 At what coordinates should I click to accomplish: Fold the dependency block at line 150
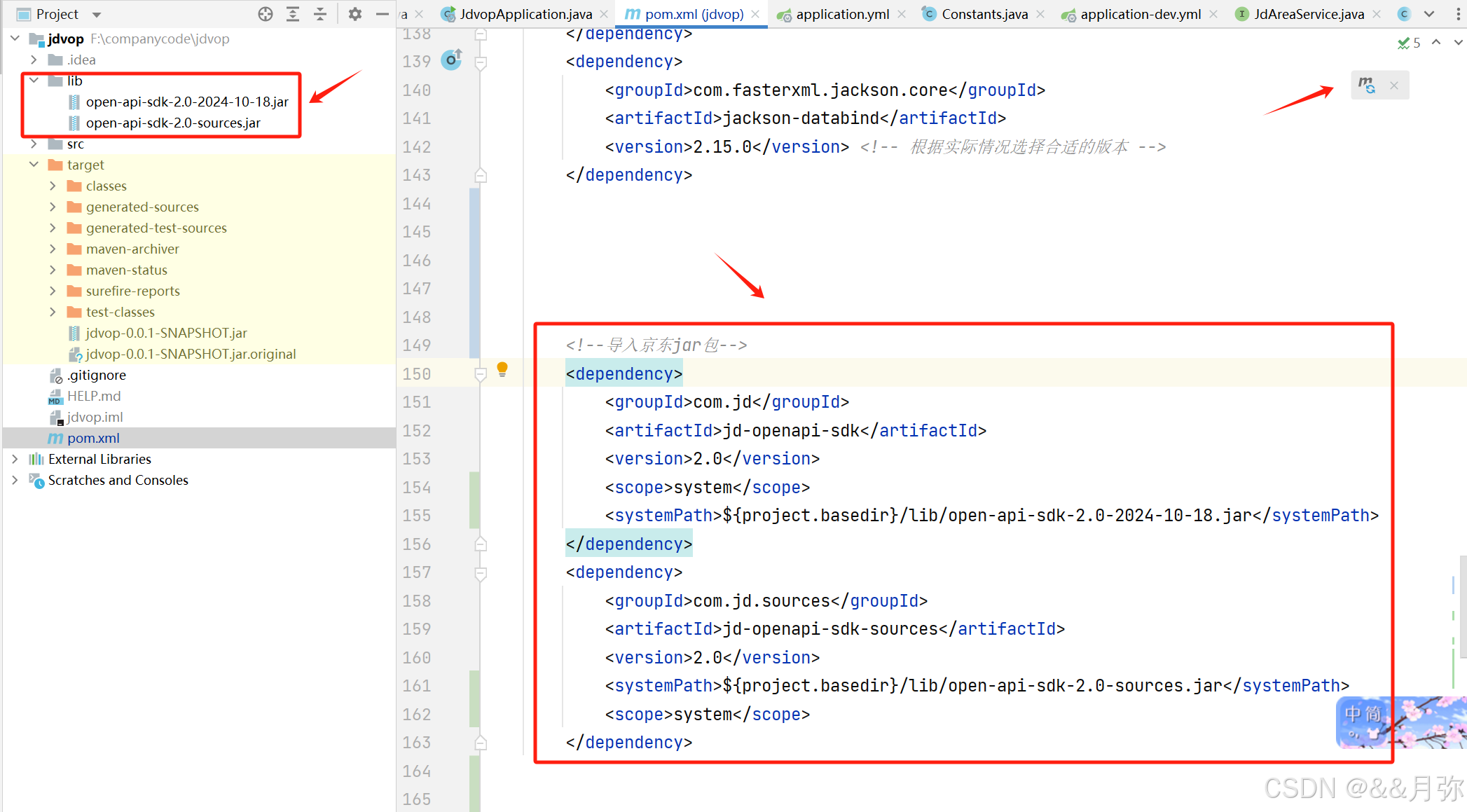pos(481,374)
